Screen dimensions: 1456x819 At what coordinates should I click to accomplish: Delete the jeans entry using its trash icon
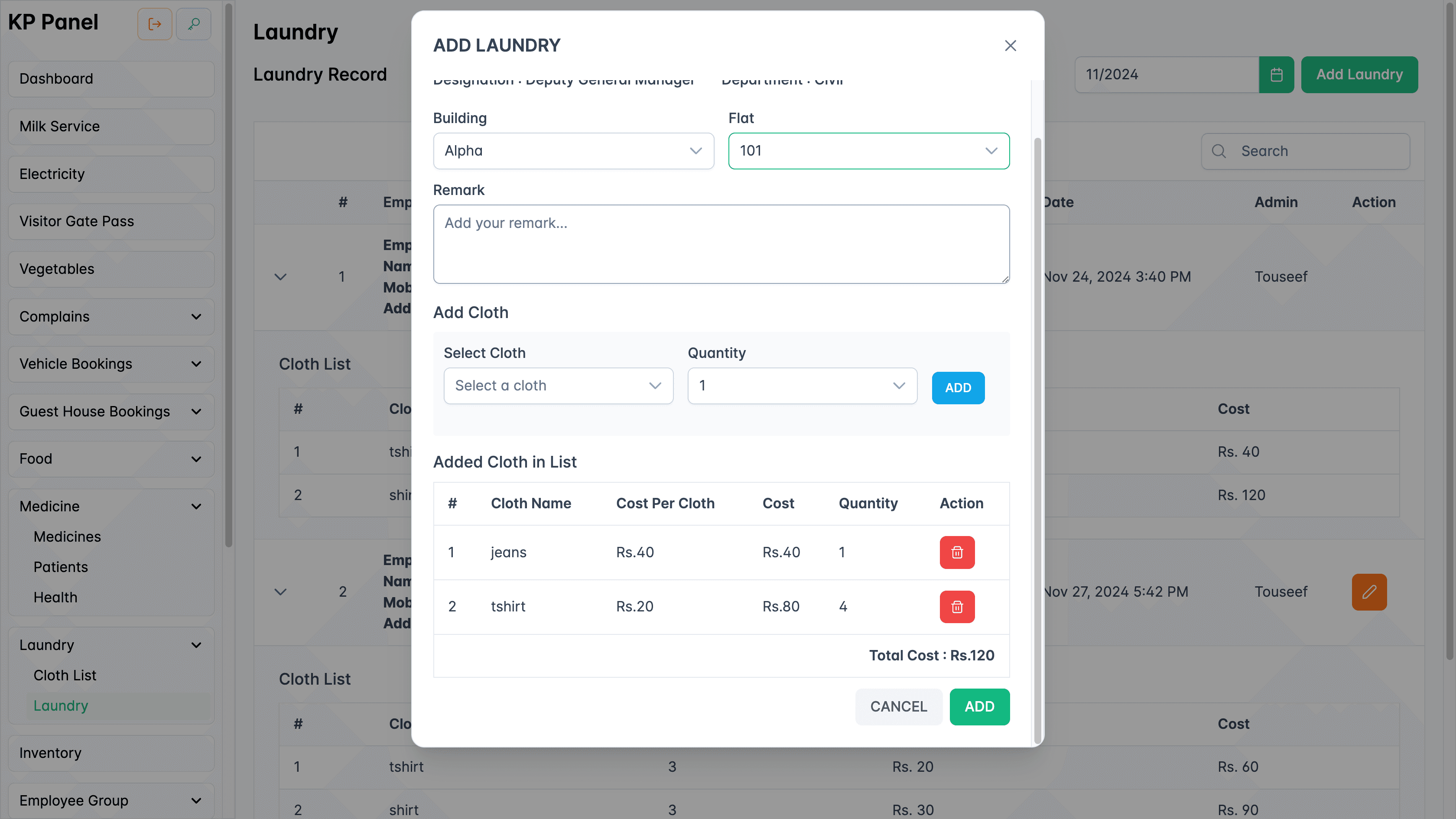click(957, 552)
